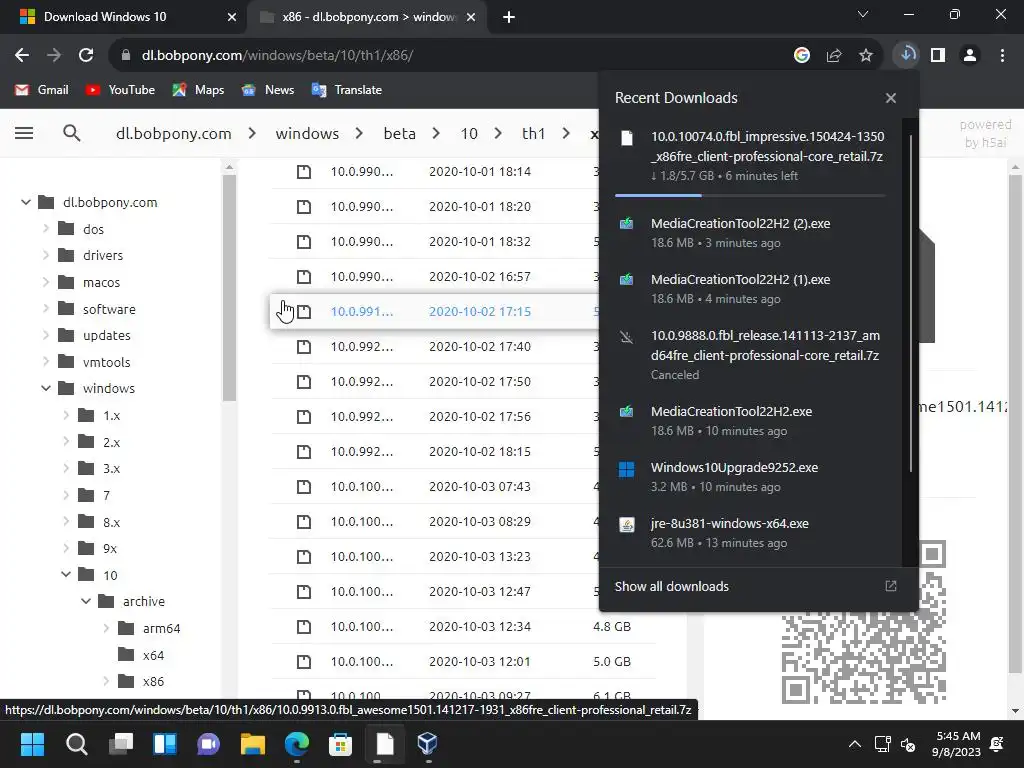Click the Recent Downloads list scrollbar
This screenshot has width=1024, height=768.
pyautogui.click(x=910, y=304)
